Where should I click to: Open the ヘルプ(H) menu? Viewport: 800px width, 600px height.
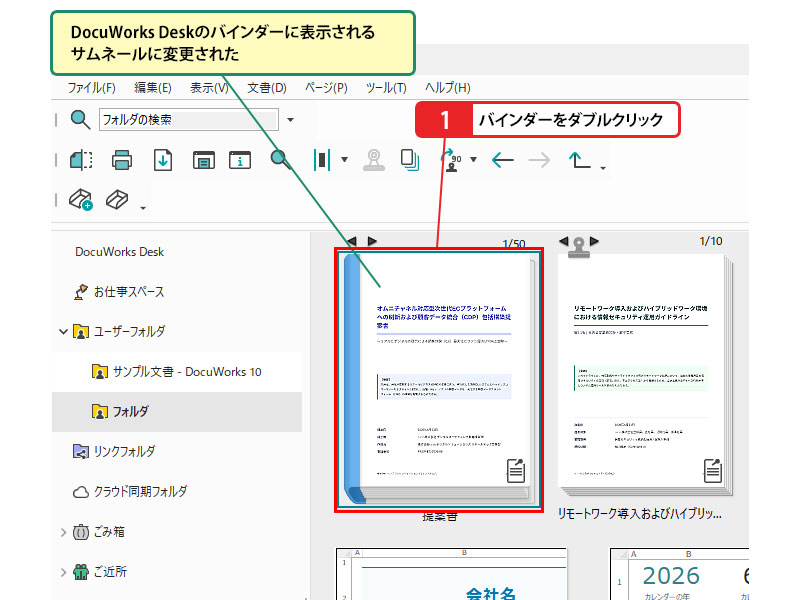[448, 88]
